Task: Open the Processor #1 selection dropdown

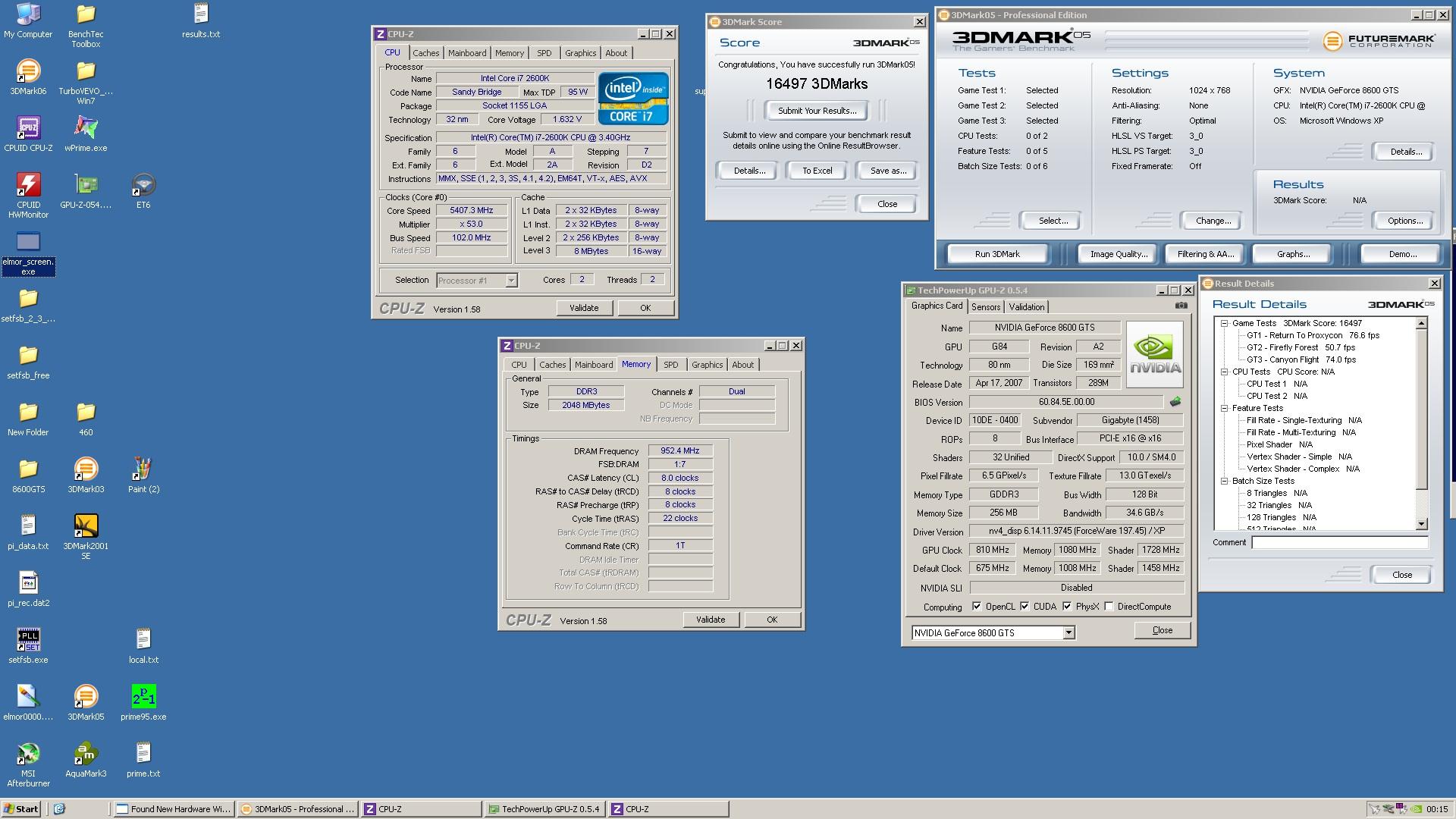Action: [511, 281]
